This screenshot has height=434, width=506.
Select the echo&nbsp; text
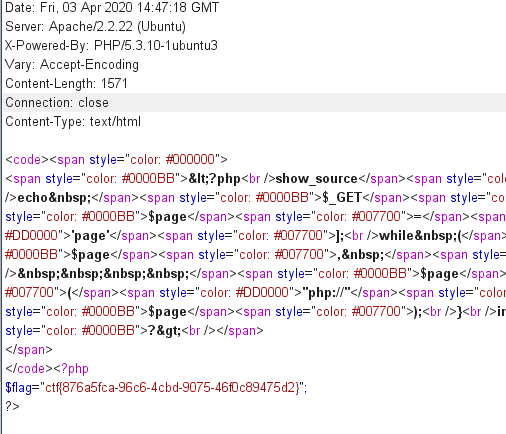(x=54, y=198)
